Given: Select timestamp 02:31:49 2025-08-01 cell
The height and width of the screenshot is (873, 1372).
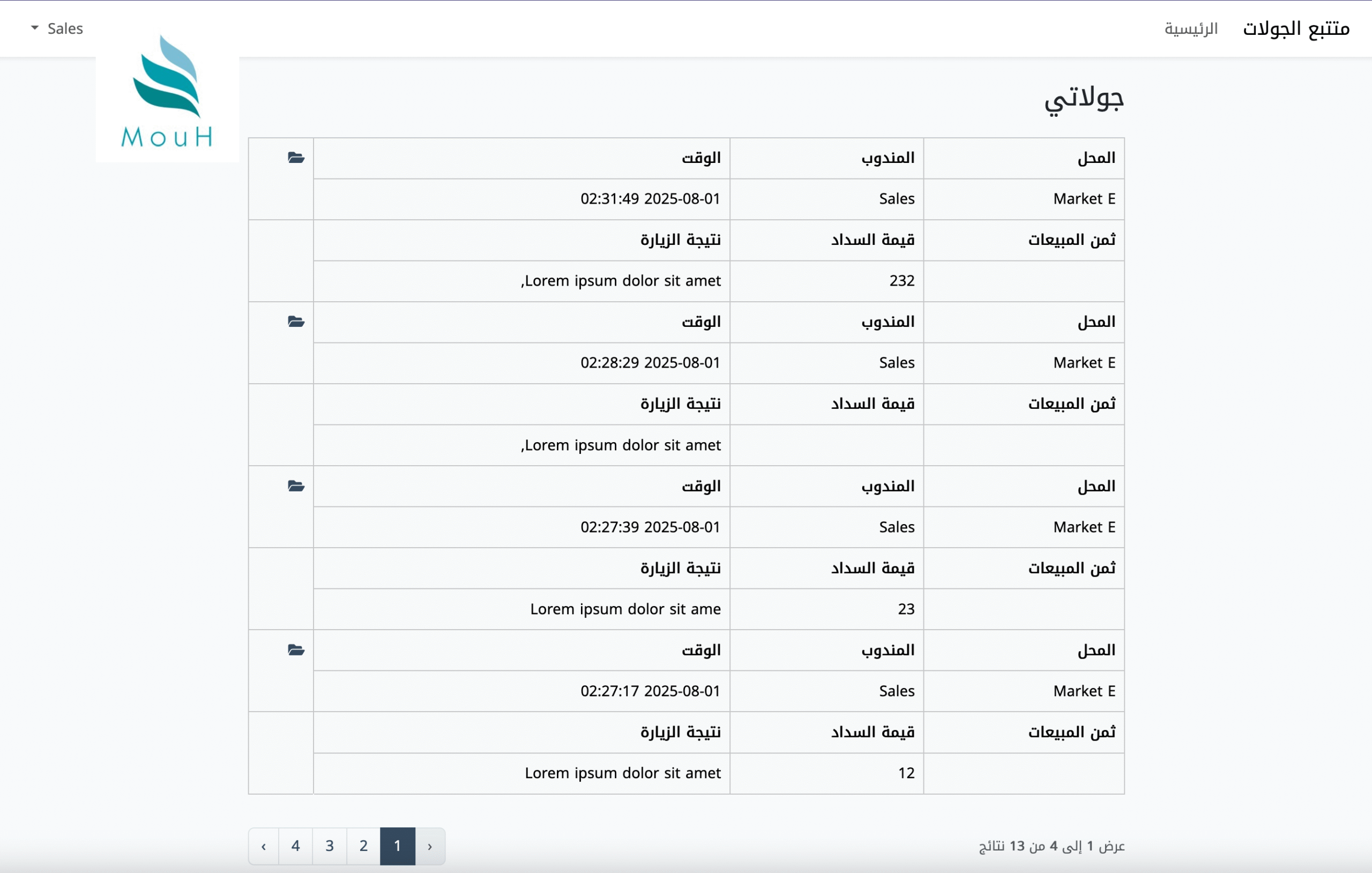Looking at the screenshot, I should 650,199.
